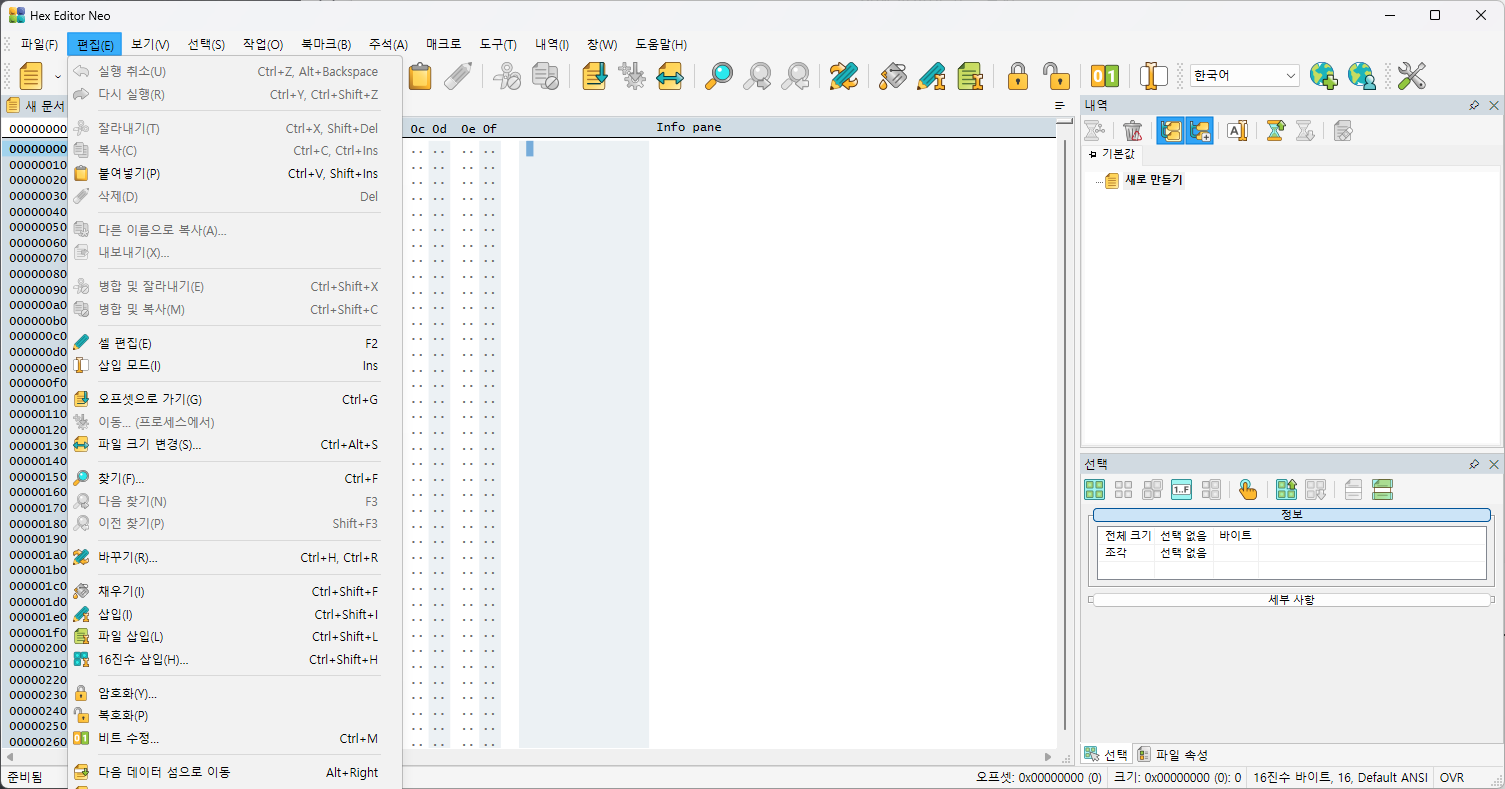Choose 파일 크기 변경(S)... menu entry
The height and width of the screenshot is (789, 1505).
tap(235, 445)
